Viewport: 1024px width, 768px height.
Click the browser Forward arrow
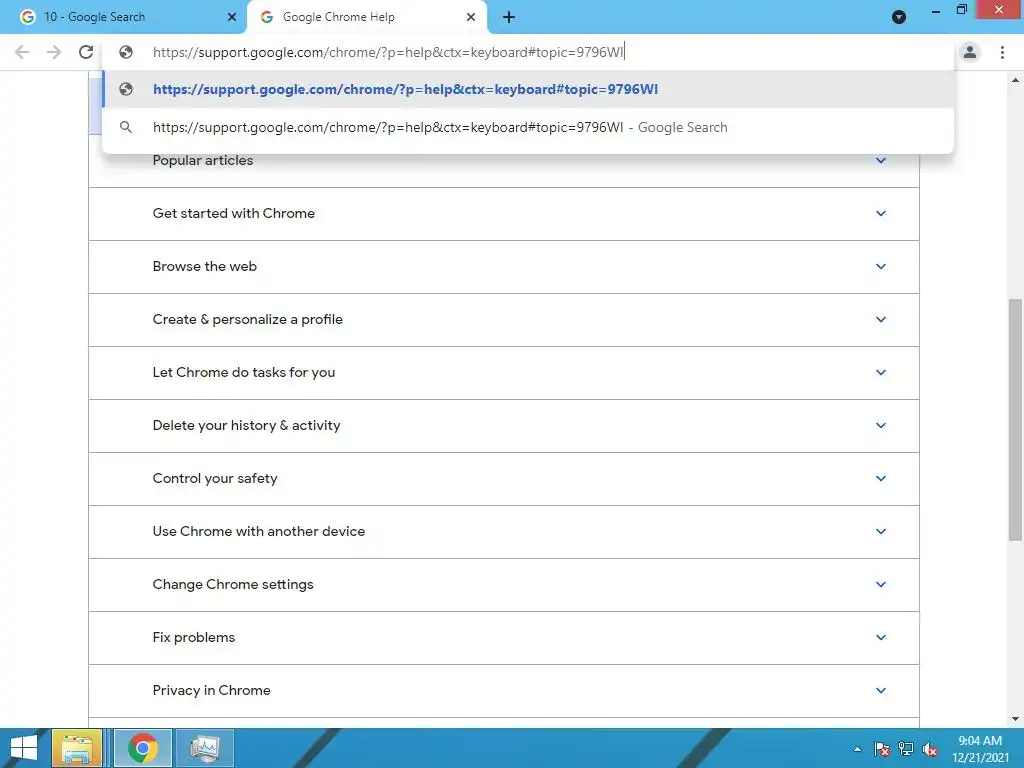point(54,52)
